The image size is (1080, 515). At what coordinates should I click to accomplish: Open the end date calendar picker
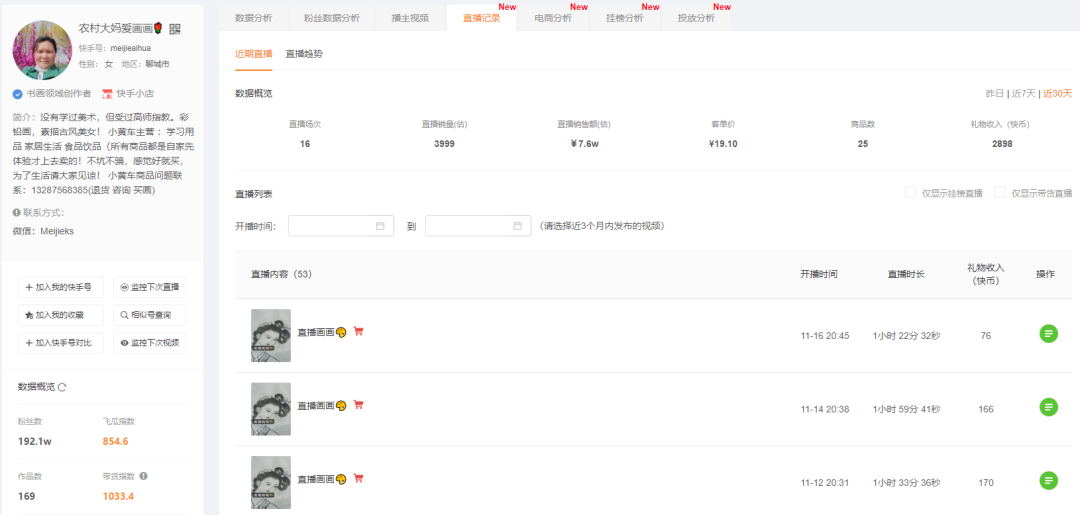[517, 226]
